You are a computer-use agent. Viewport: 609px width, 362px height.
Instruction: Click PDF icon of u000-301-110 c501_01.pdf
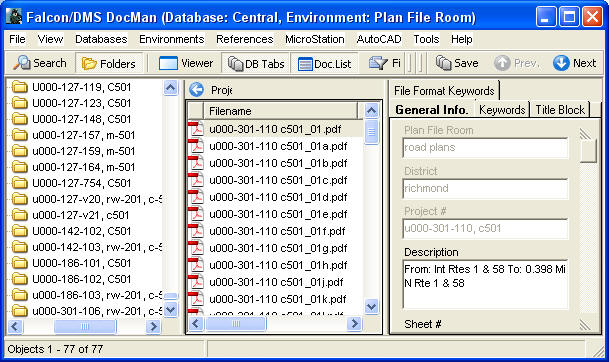click(x=196, y=129)
